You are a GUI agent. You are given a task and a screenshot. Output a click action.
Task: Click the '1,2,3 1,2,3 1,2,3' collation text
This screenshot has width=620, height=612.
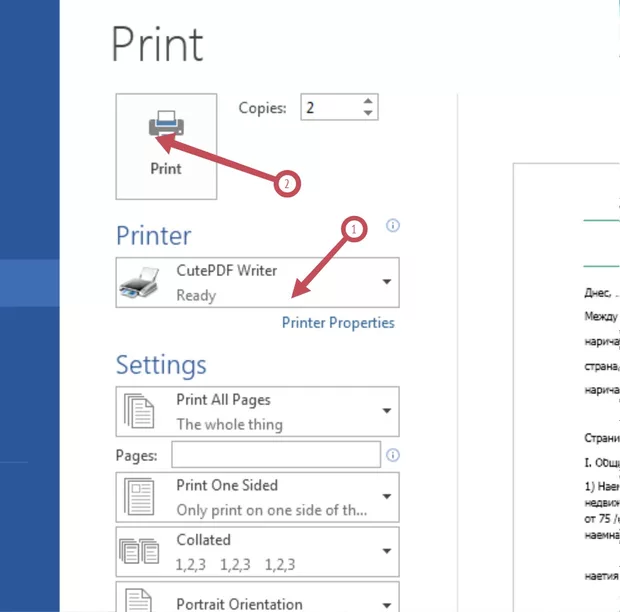tap(235, 565)
